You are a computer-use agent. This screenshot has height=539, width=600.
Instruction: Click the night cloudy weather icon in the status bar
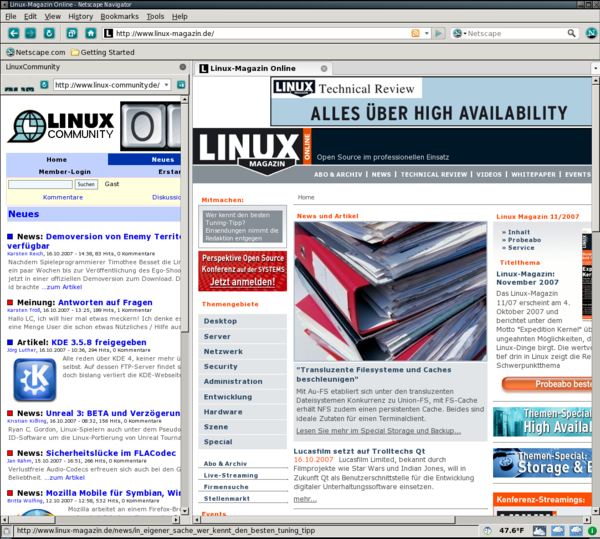tap(539, 531)
